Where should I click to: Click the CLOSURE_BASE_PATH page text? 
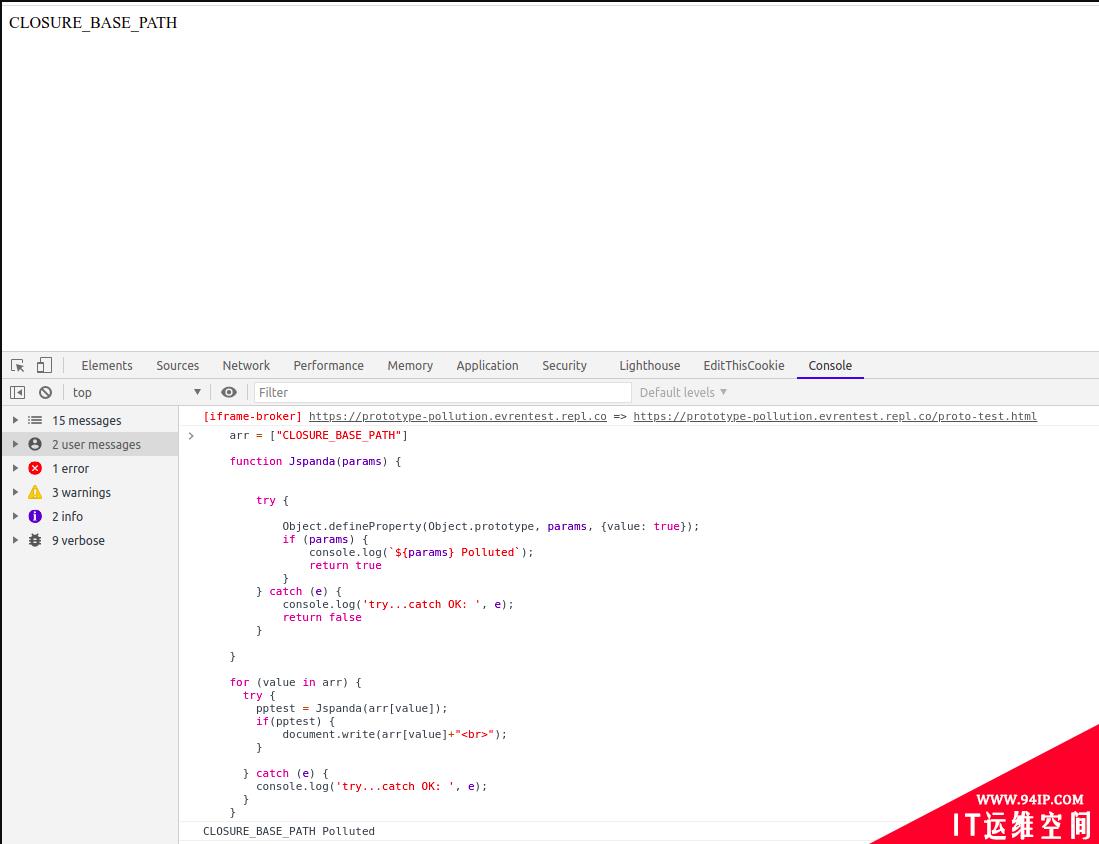[x=93, y=22]
